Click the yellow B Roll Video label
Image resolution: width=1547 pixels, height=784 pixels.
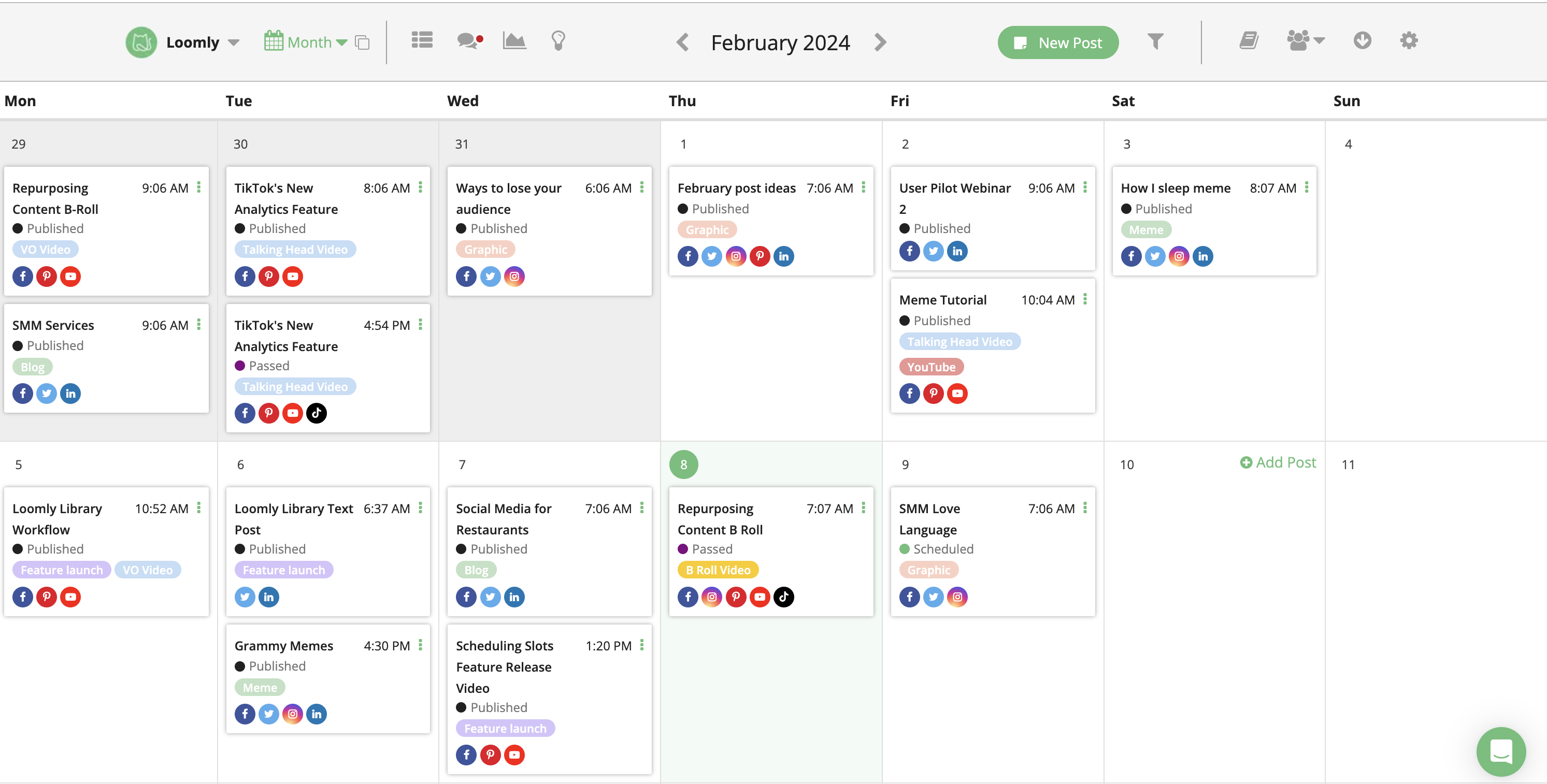[x=718, y=570]
